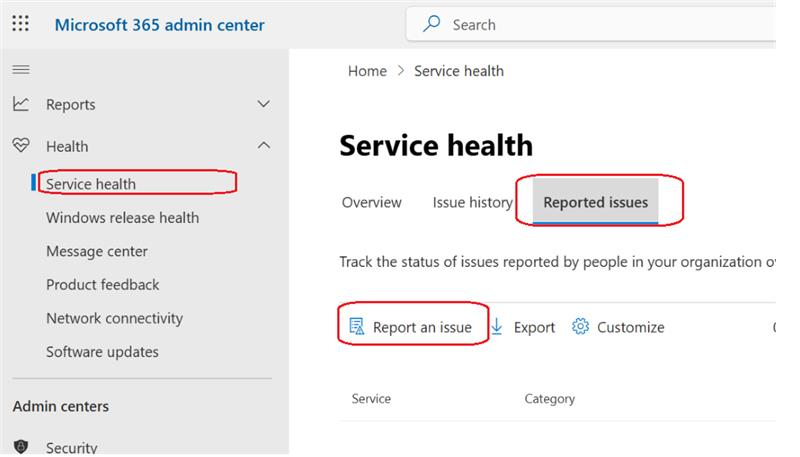Click the Service health page title
Image resolution: width=800 pixels, height=457 pixels.
tap(436, 145)
